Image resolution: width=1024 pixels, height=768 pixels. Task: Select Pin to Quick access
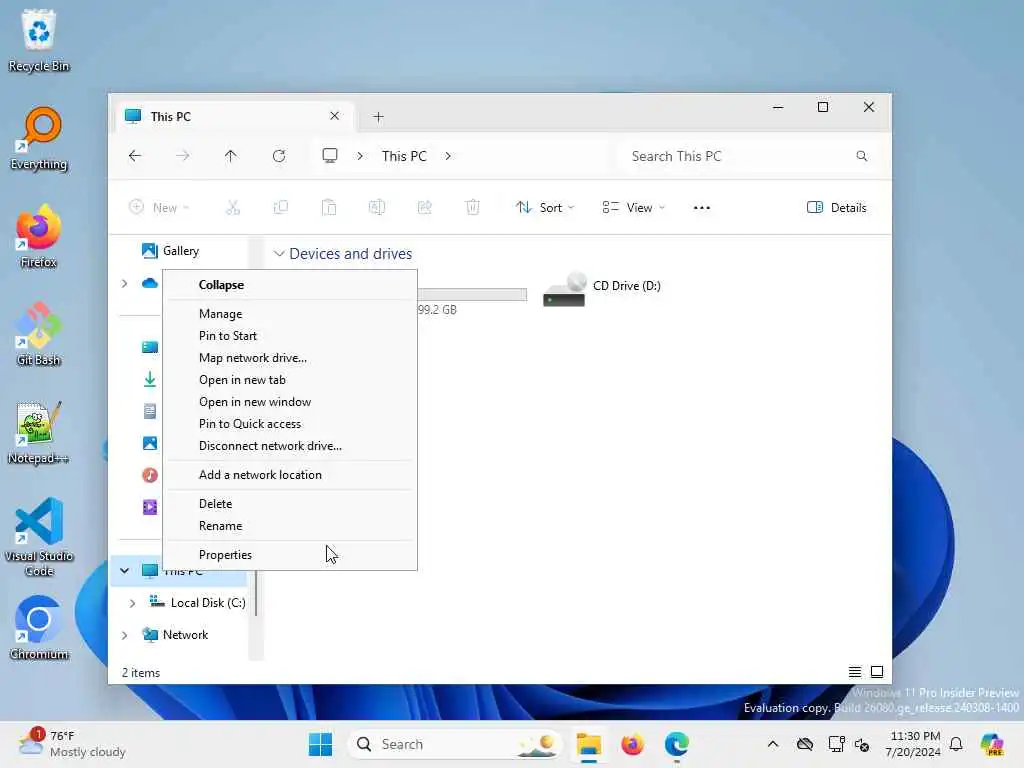(290, 424)
